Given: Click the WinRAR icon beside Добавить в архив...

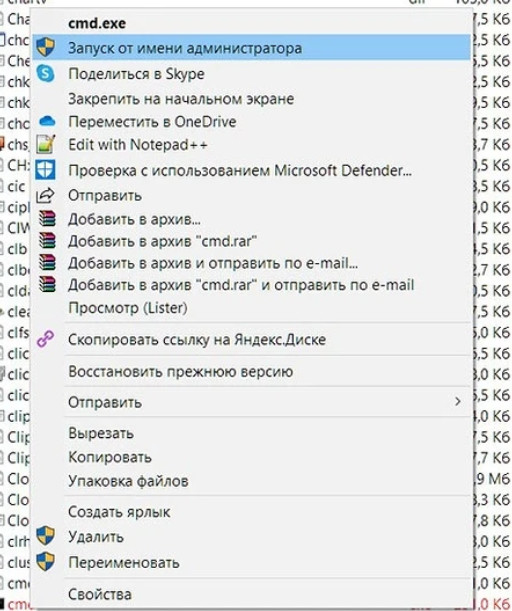Looking at the screenshot, I should pyautogui.click(x=47, y=219).
